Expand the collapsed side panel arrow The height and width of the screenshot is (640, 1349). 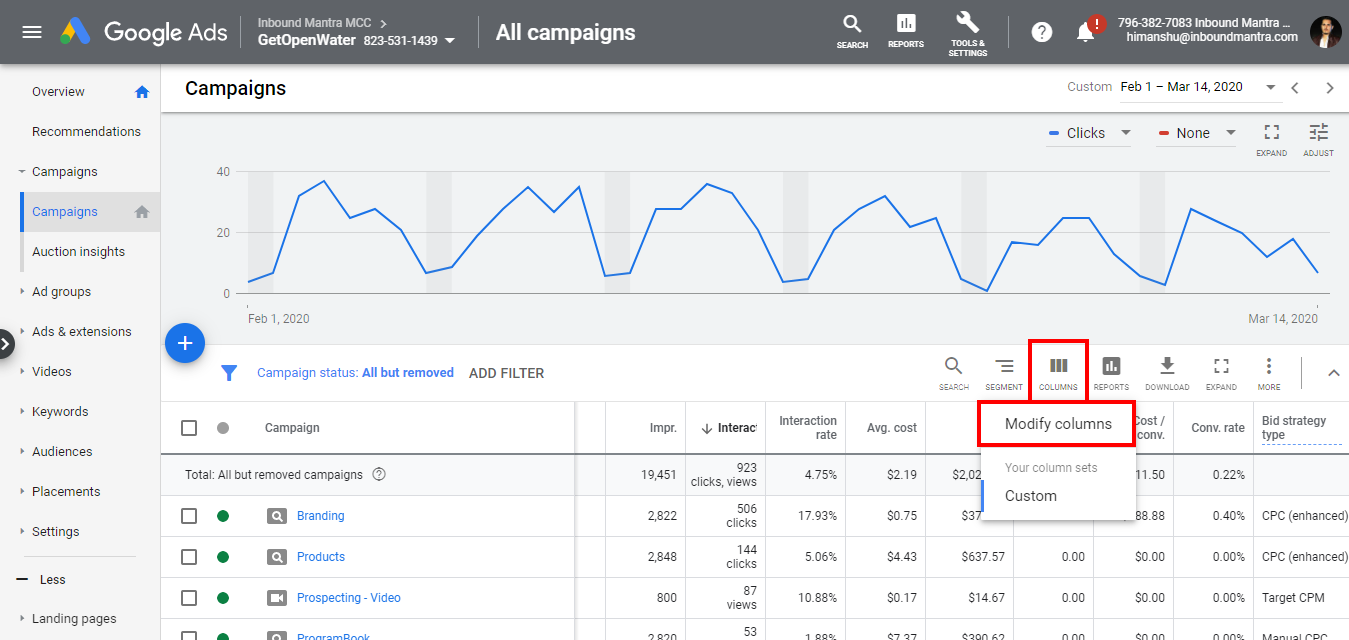[6, 344]
